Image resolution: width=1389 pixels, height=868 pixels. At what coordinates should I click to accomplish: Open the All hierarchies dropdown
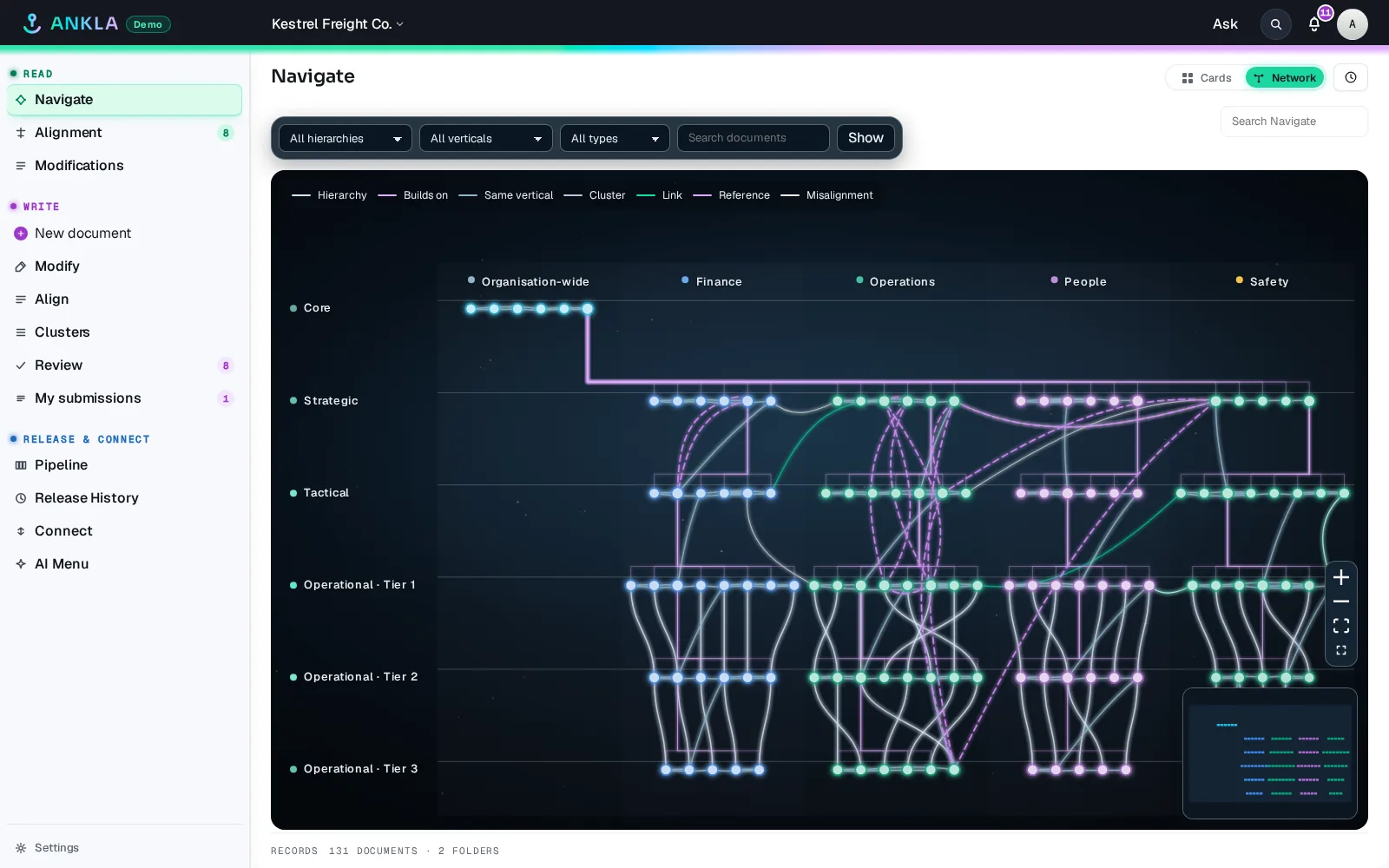pyautogui.click(x=346, y=138)
